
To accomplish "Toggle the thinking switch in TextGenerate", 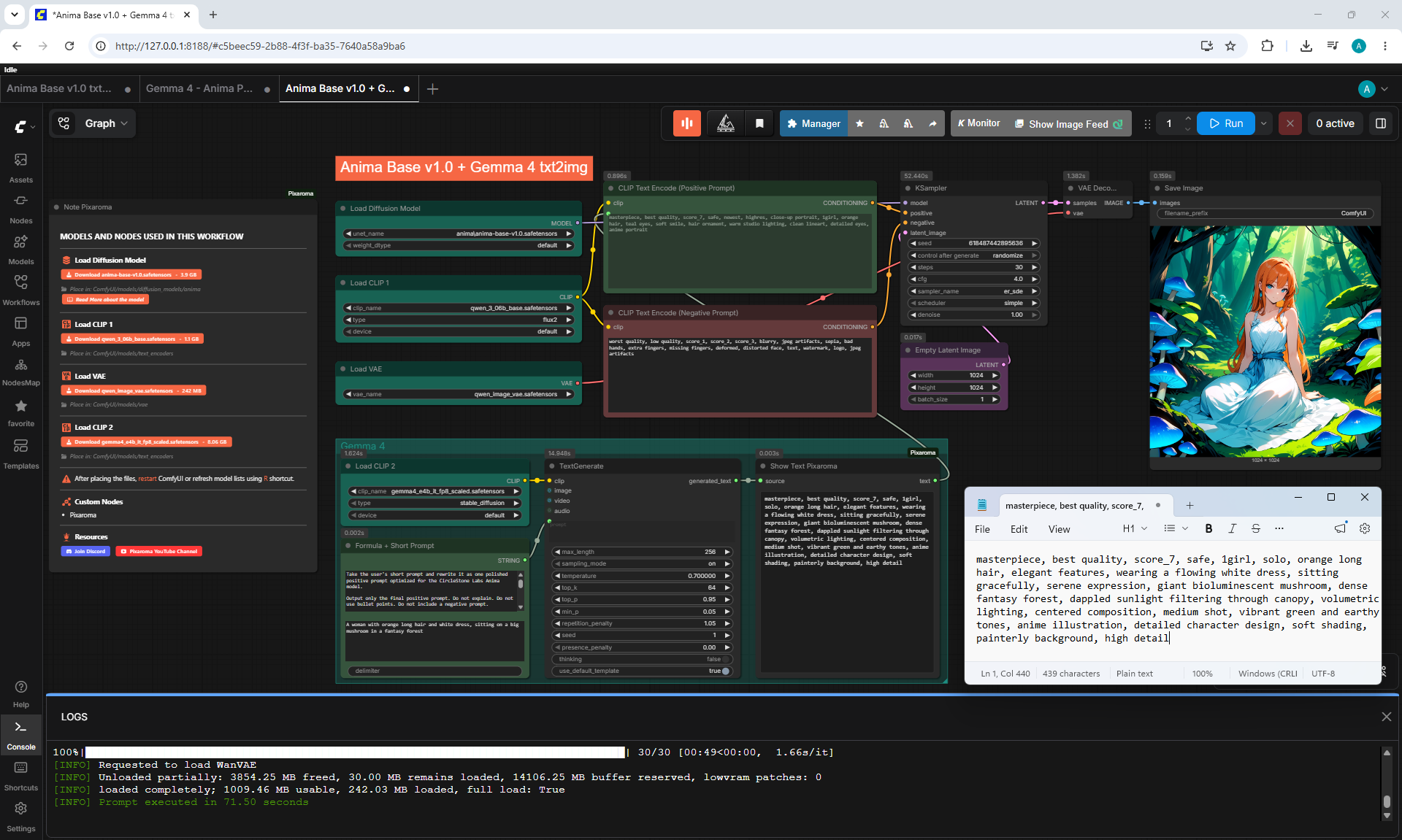I will click(x=726, y=659).
